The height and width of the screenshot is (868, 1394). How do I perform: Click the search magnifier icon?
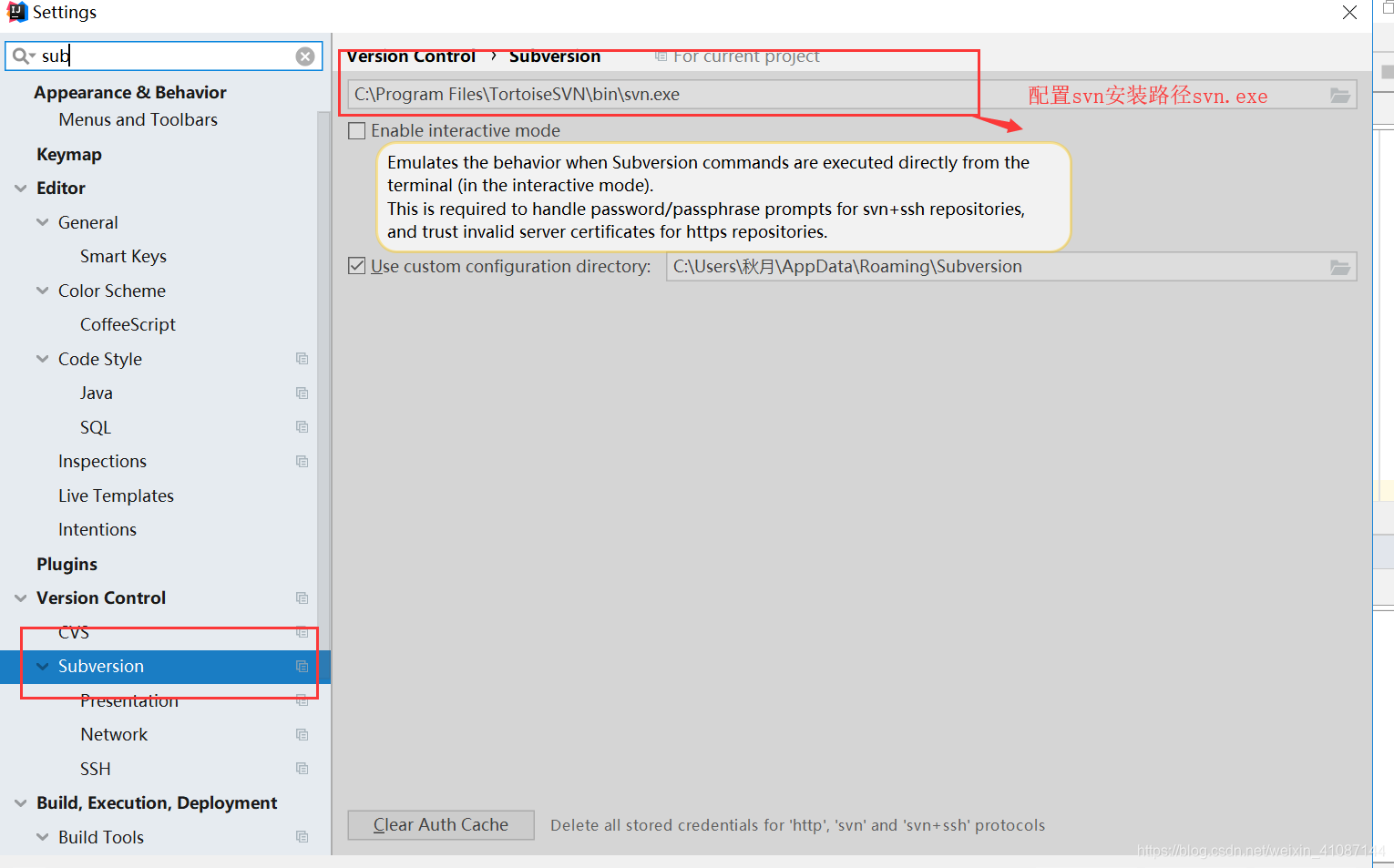[x=23, y=56]
